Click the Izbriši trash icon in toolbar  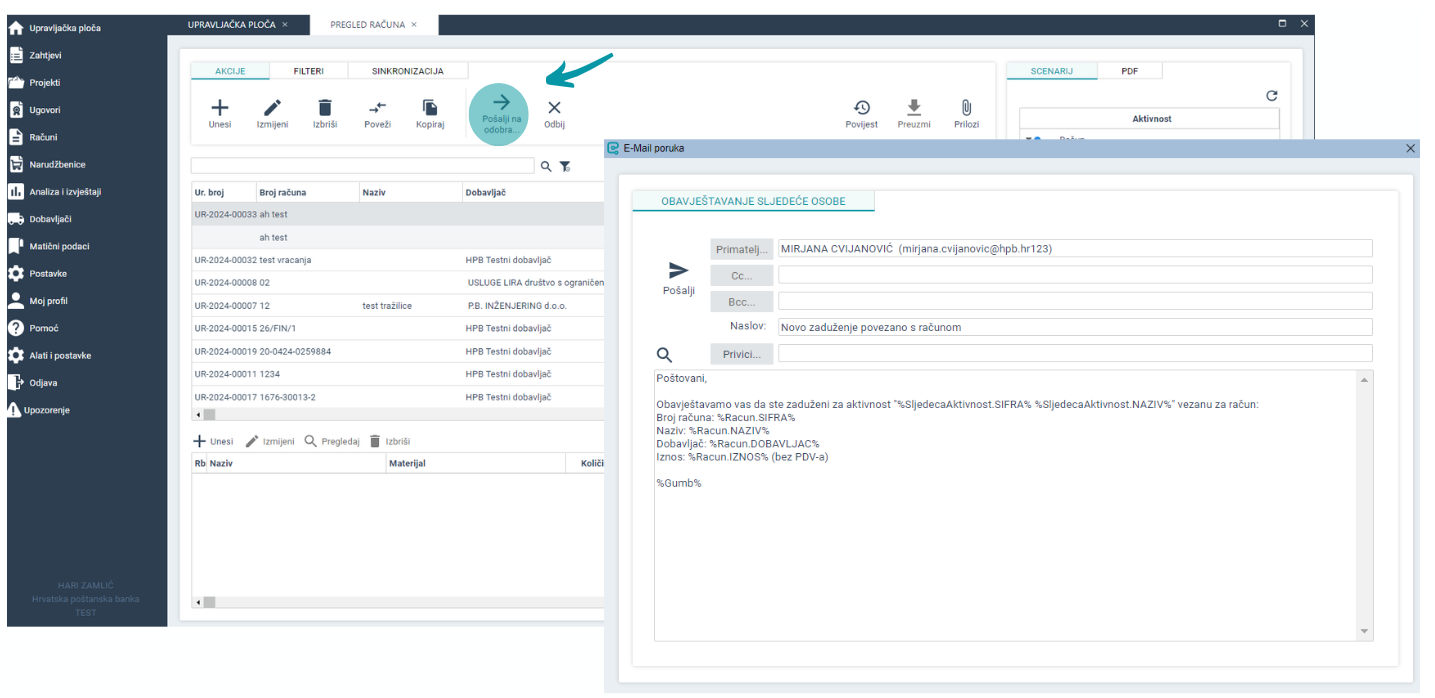click(x=324, y=108)
